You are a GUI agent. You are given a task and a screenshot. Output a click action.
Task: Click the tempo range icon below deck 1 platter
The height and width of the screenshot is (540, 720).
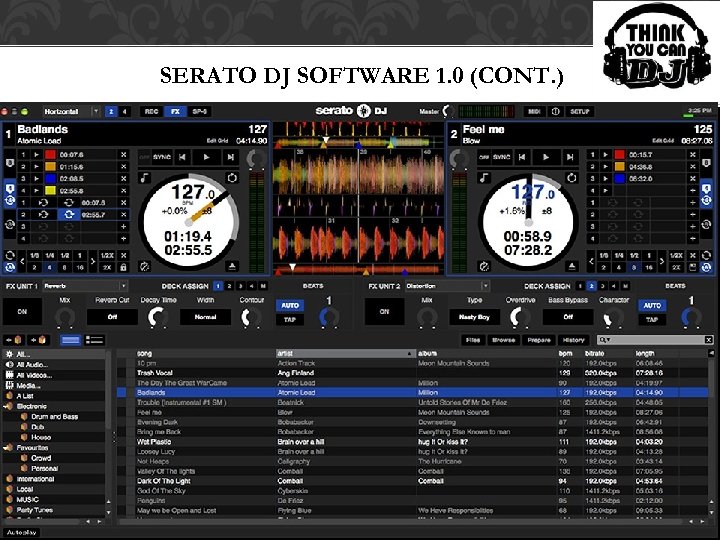point(145,266)
